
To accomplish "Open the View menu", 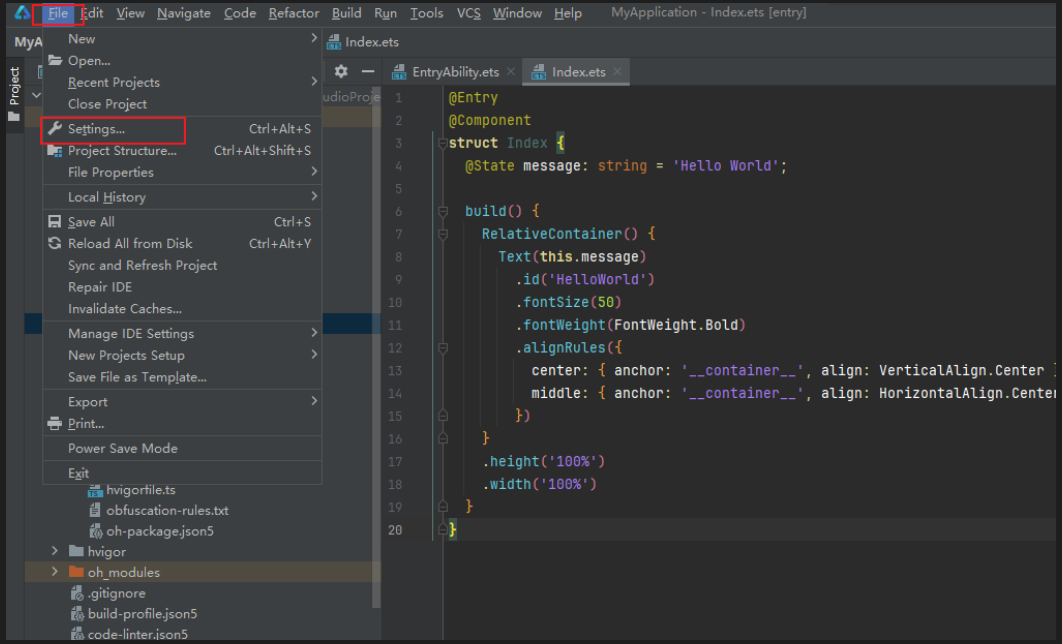I will pos(130,14).
